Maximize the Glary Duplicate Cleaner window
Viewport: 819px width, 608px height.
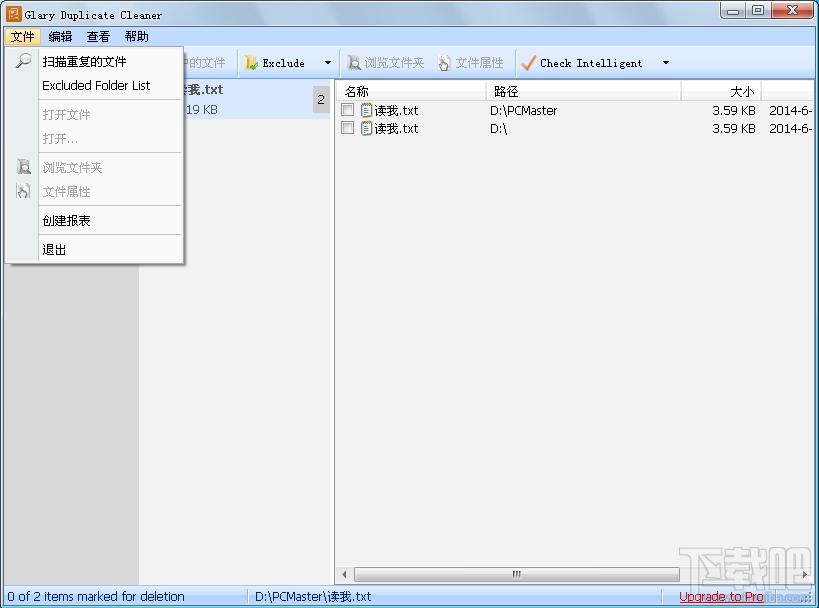[x=758, y=10]
